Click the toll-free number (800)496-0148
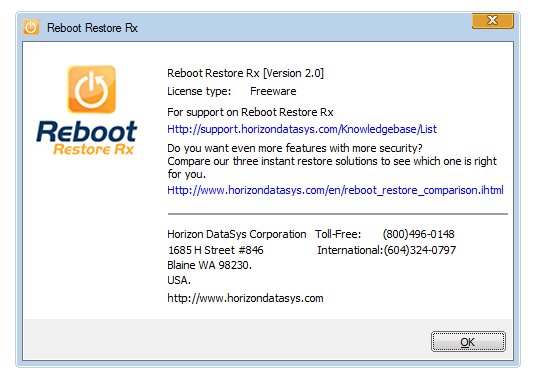The width and height of the screenshot is (540, 388). (x=418, y=234)
